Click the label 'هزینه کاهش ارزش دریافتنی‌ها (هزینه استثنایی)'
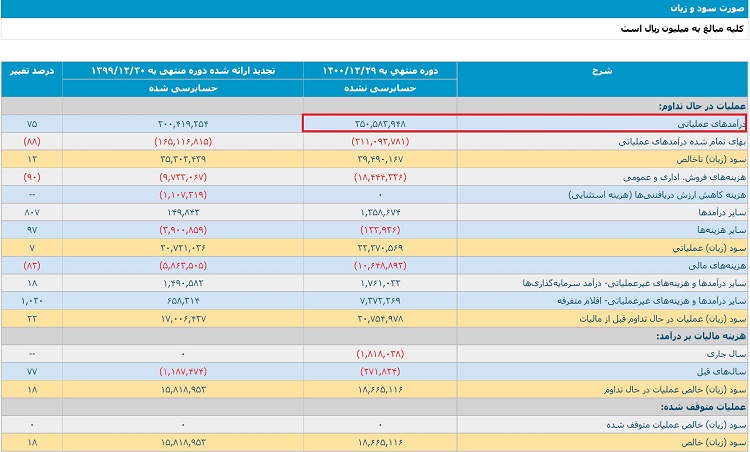750x452 pixels. click(x=657, y=195)
